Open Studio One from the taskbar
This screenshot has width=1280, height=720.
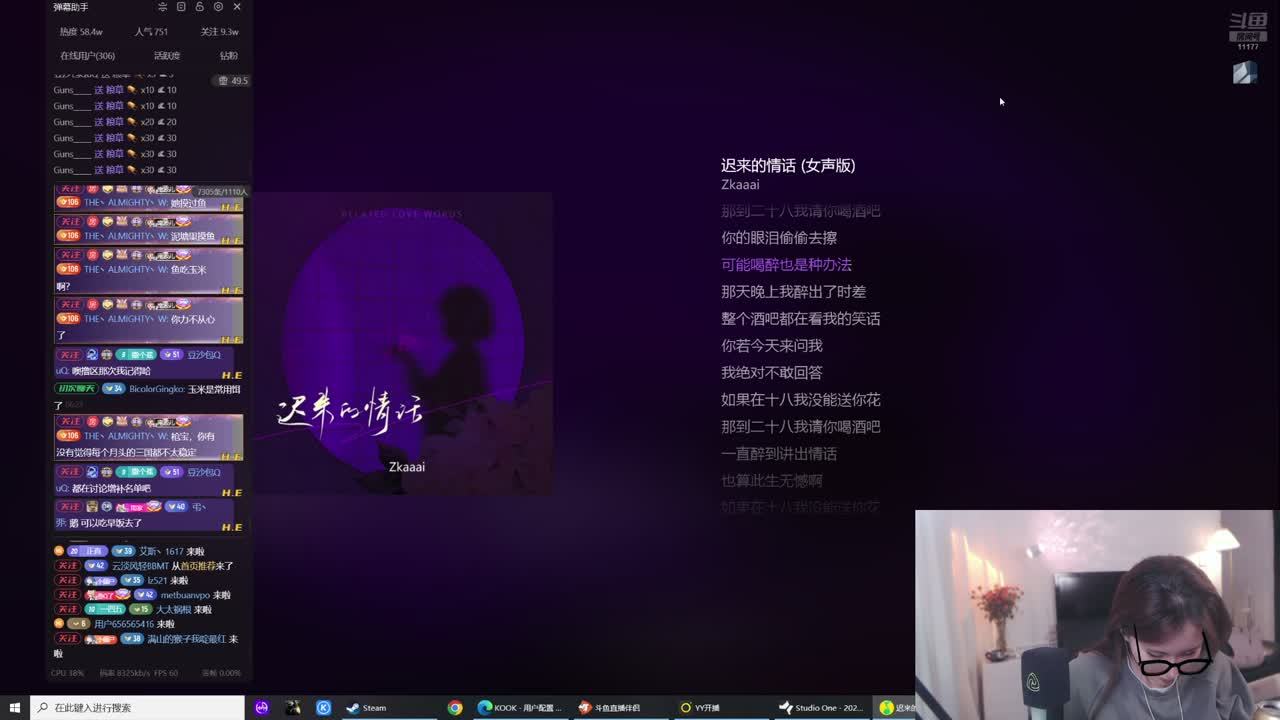click(822, 707)
